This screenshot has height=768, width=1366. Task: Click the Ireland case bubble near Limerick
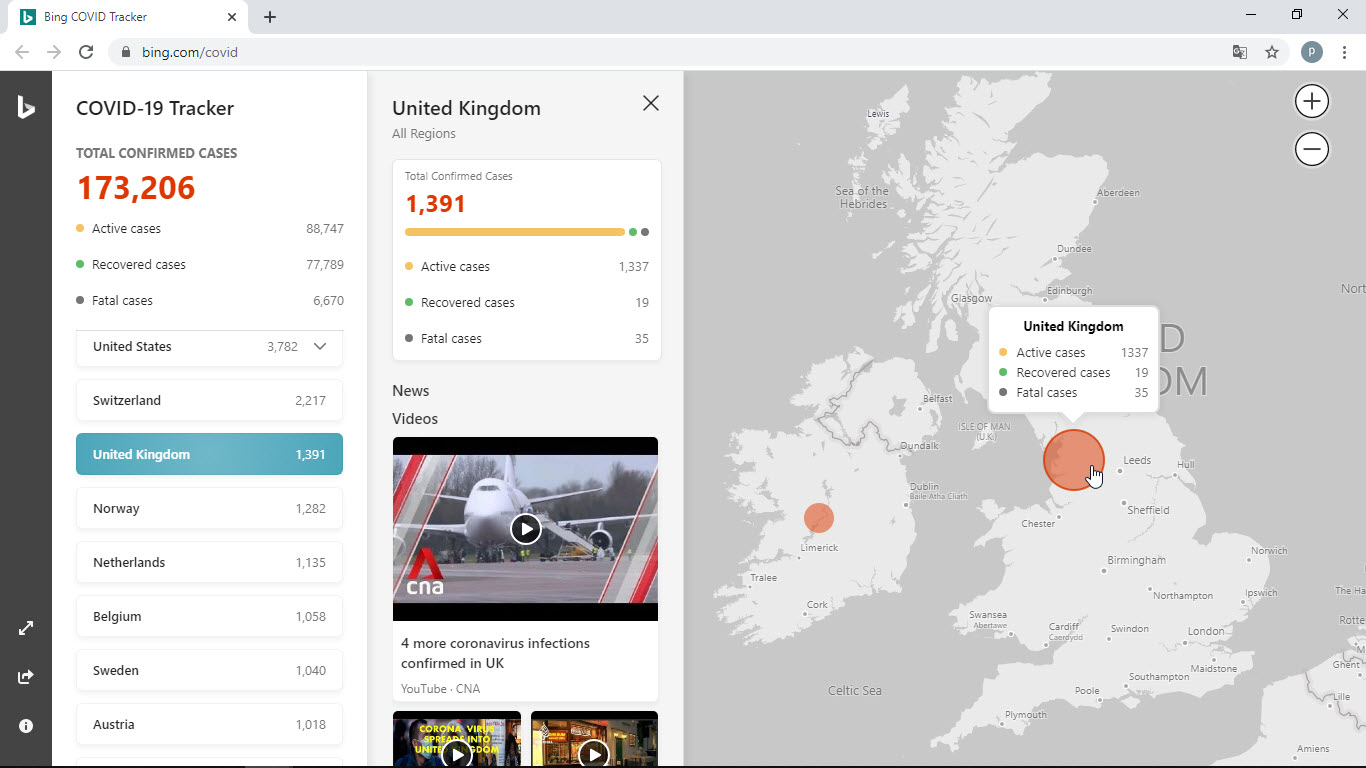coord(819,518)
